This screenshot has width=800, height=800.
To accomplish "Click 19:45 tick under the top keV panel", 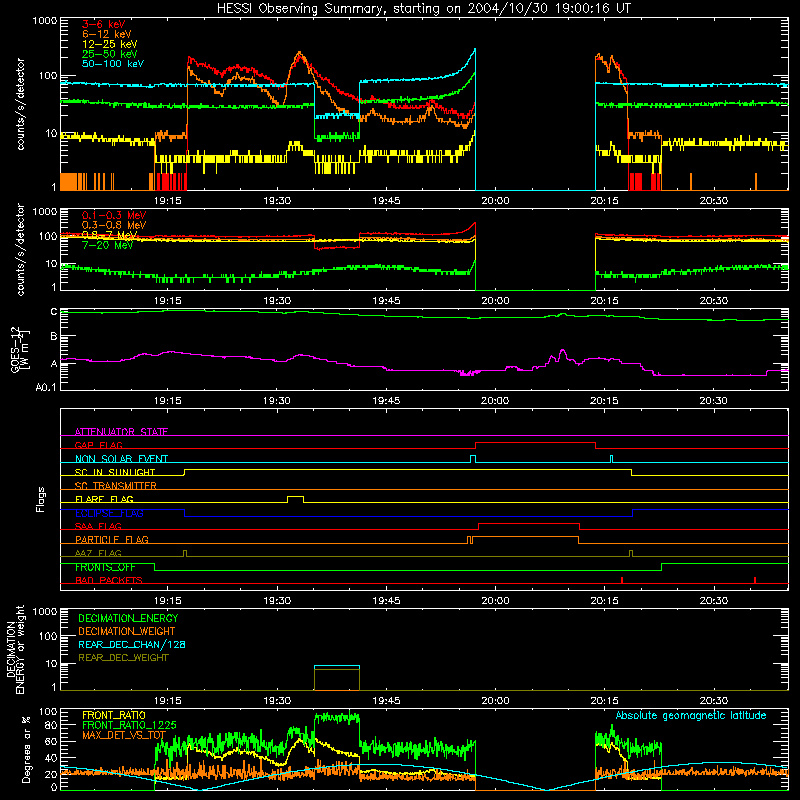I will [386, 201].
